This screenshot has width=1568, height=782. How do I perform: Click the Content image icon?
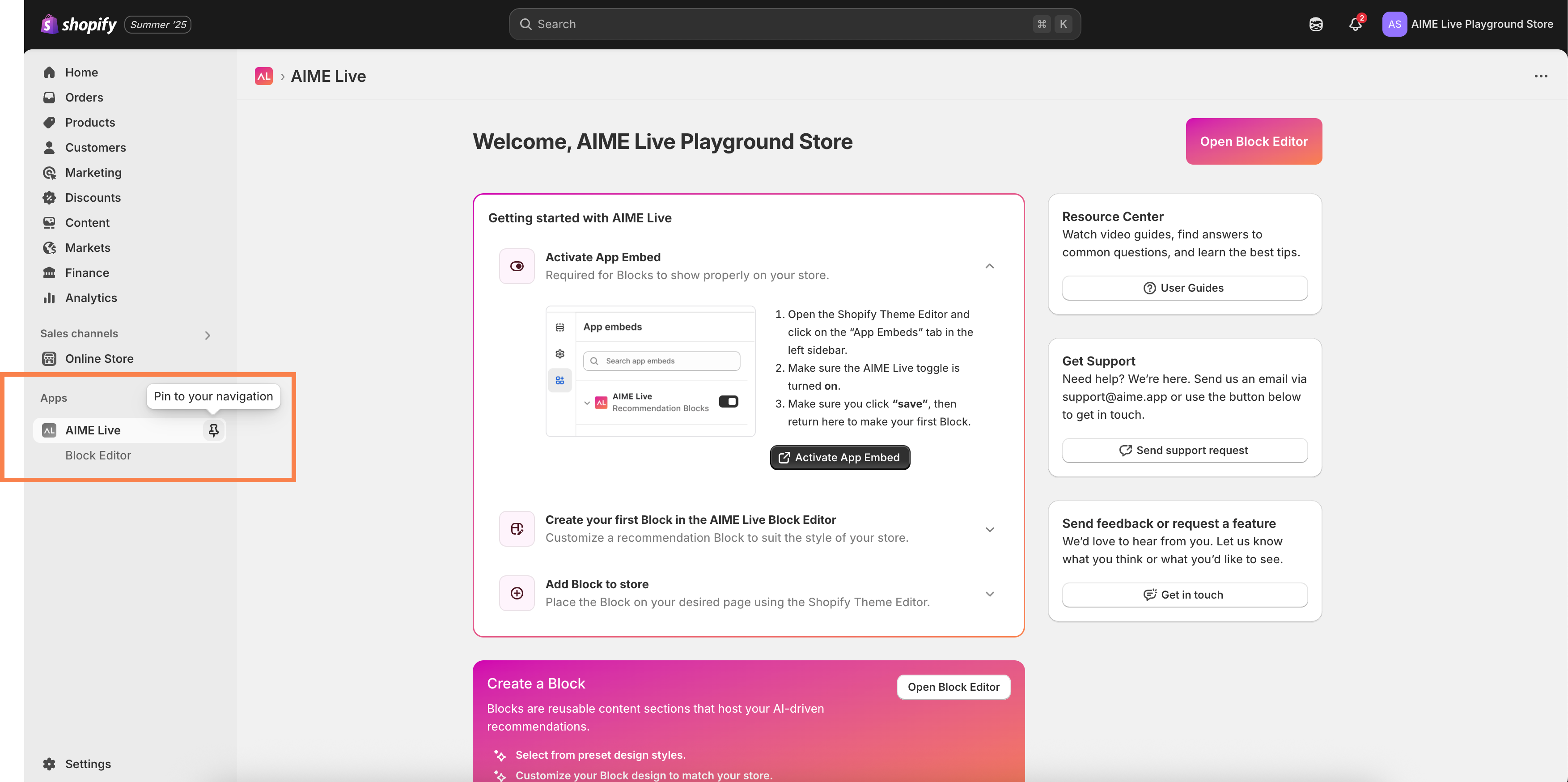tap(49, 223)
